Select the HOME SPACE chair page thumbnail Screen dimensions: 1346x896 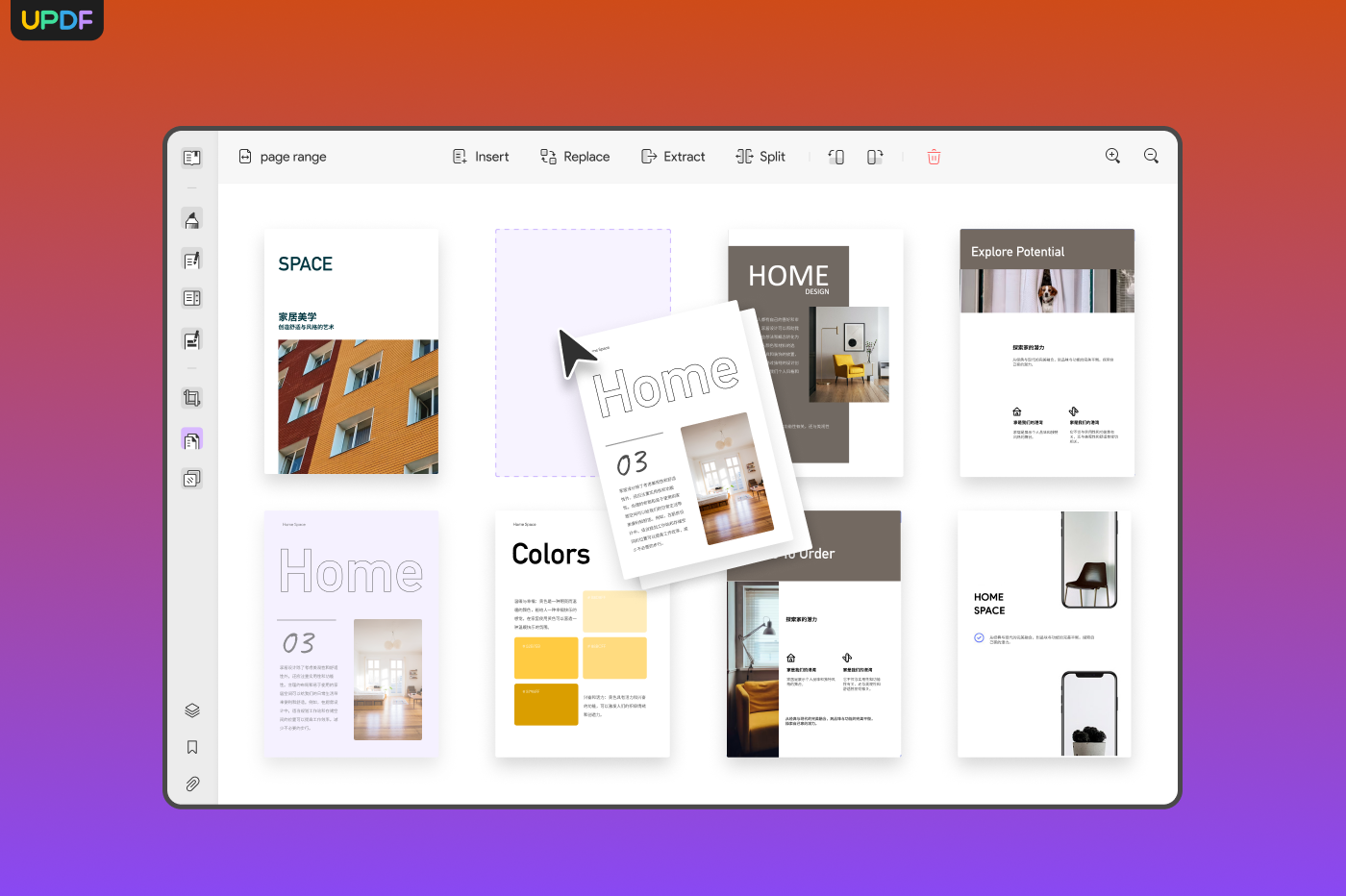point(1044,634)
